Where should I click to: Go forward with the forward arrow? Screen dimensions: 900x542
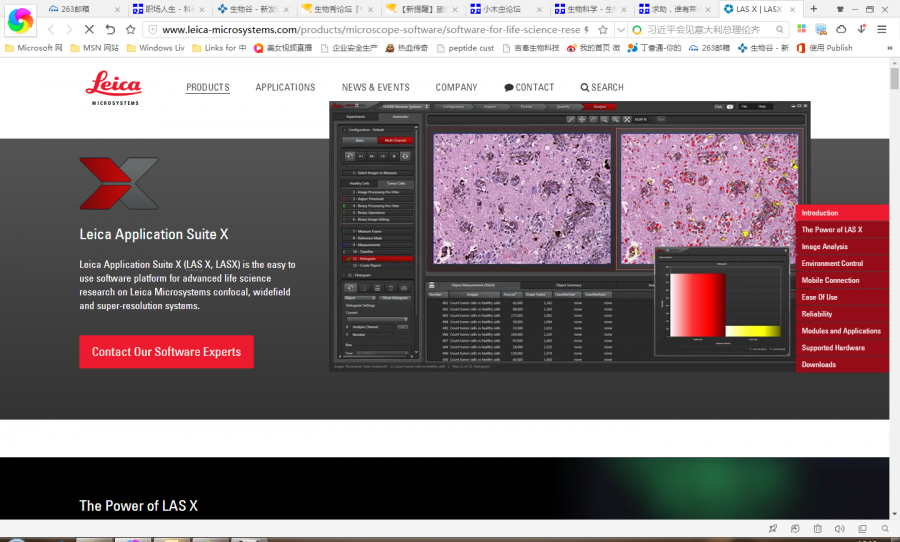click(x=69, y=29)
